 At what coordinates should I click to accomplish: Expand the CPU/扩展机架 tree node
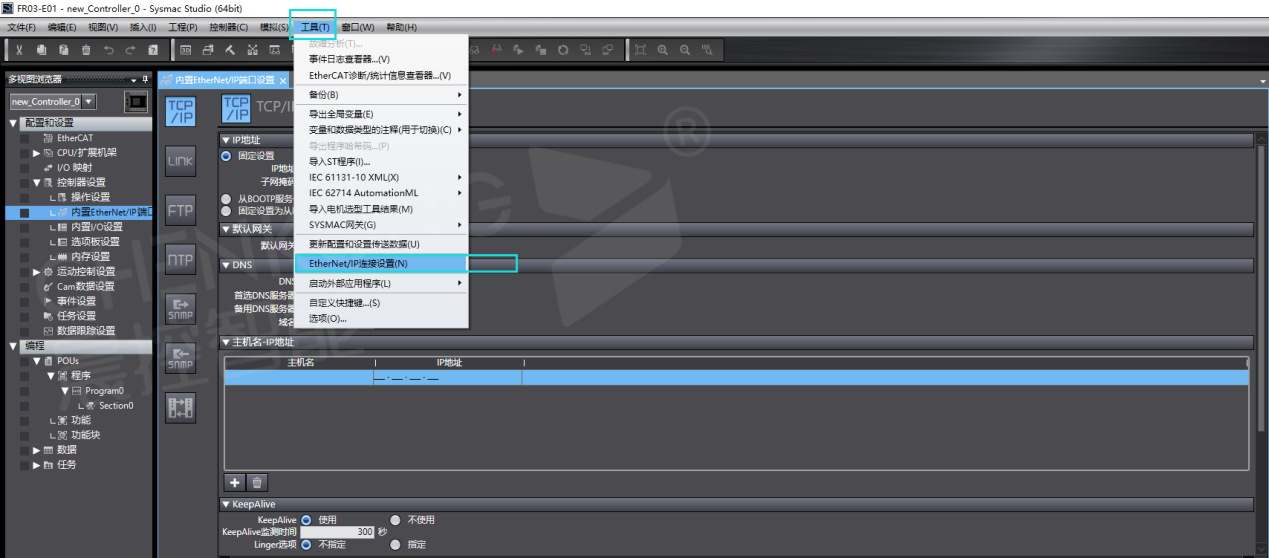click(37, 153)
